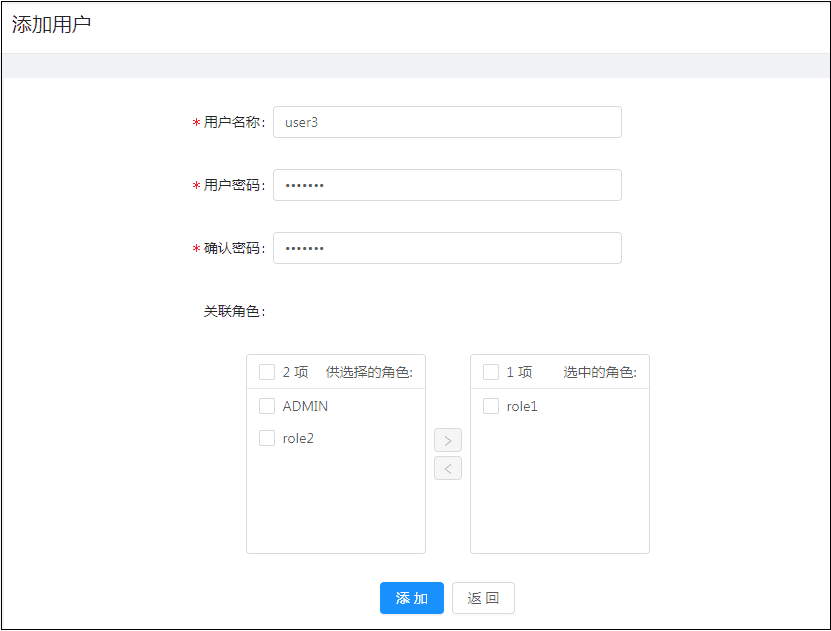Focus the 用户名称 field containing user3

pyautogui.click(x=447, y=122)
